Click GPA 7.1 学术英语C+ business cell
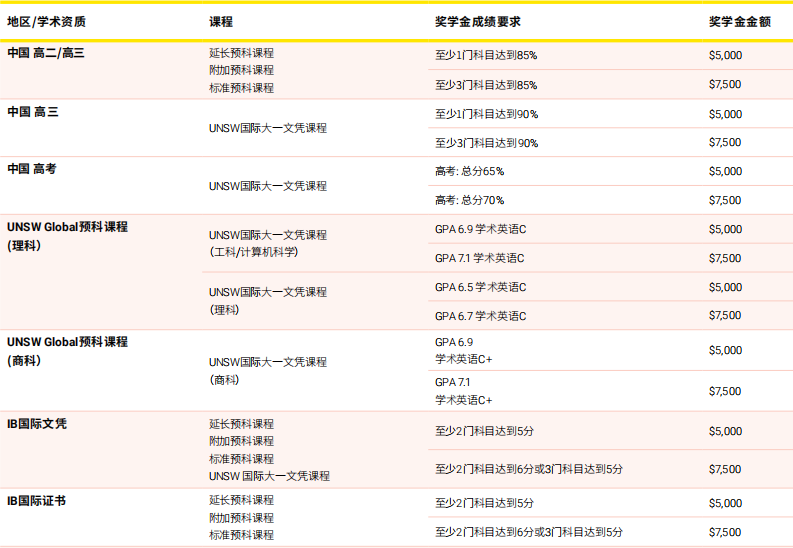The image size is (793, 548). tap(464, 391)
